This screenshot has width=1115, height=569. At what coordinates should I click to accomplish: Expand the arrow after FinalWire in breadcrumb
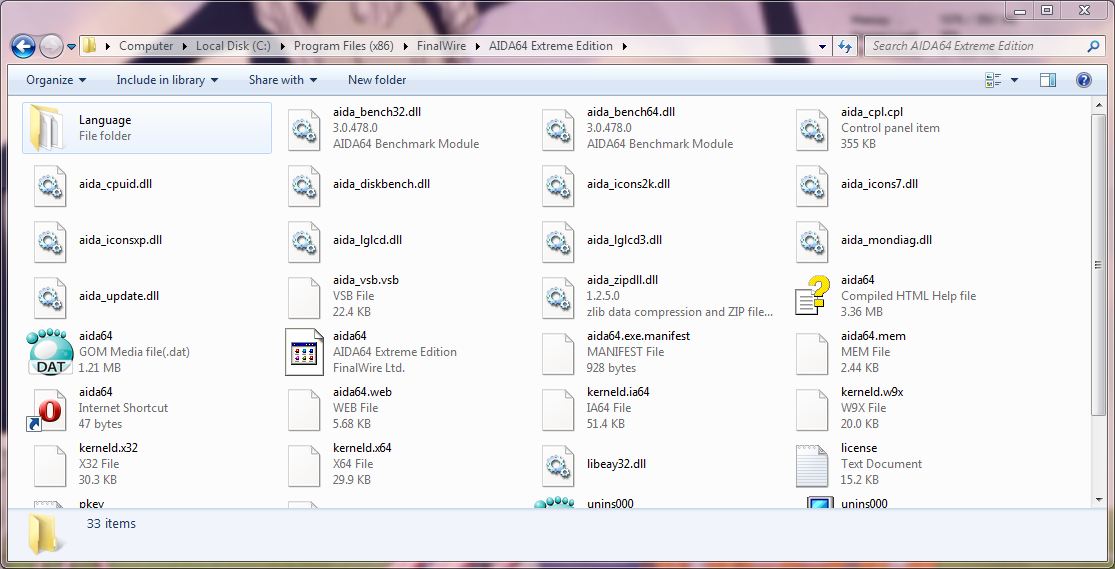coord(478,46)
